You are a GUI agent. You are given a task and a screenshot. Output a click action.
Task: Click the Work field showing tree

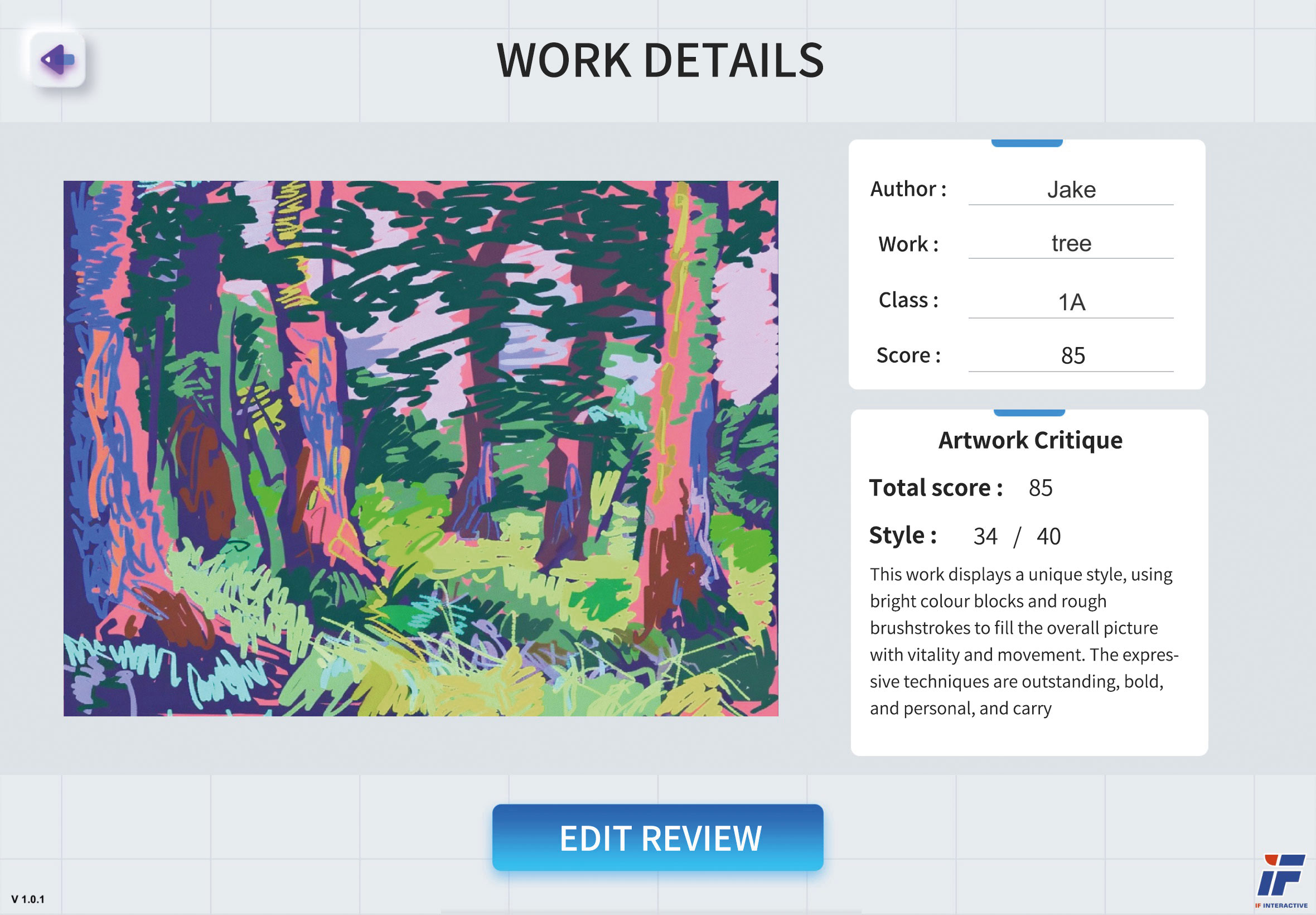pyautogui.click(x=1070, y=244)
